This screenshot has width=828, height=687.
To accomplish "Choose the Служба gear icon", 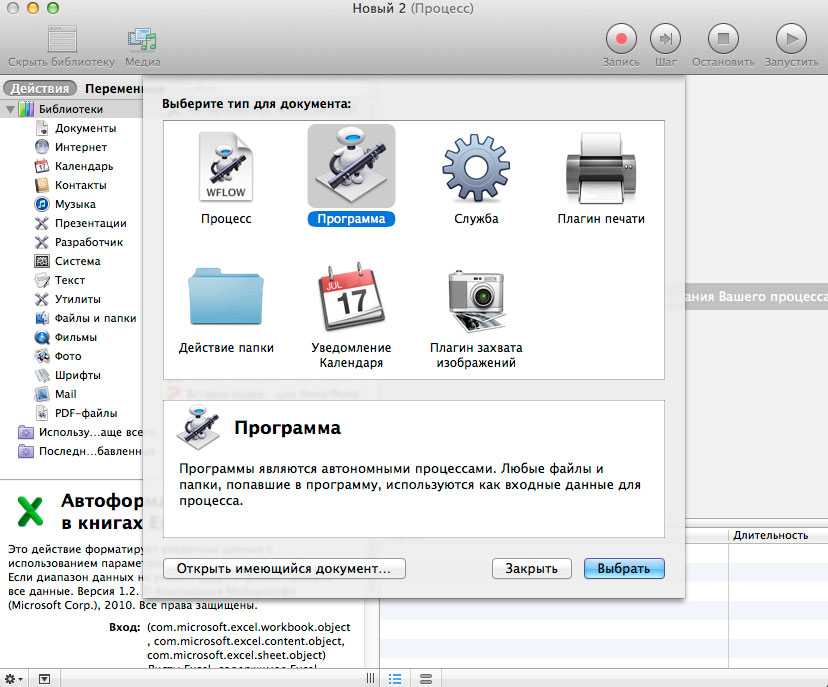I will coord(476,168).
